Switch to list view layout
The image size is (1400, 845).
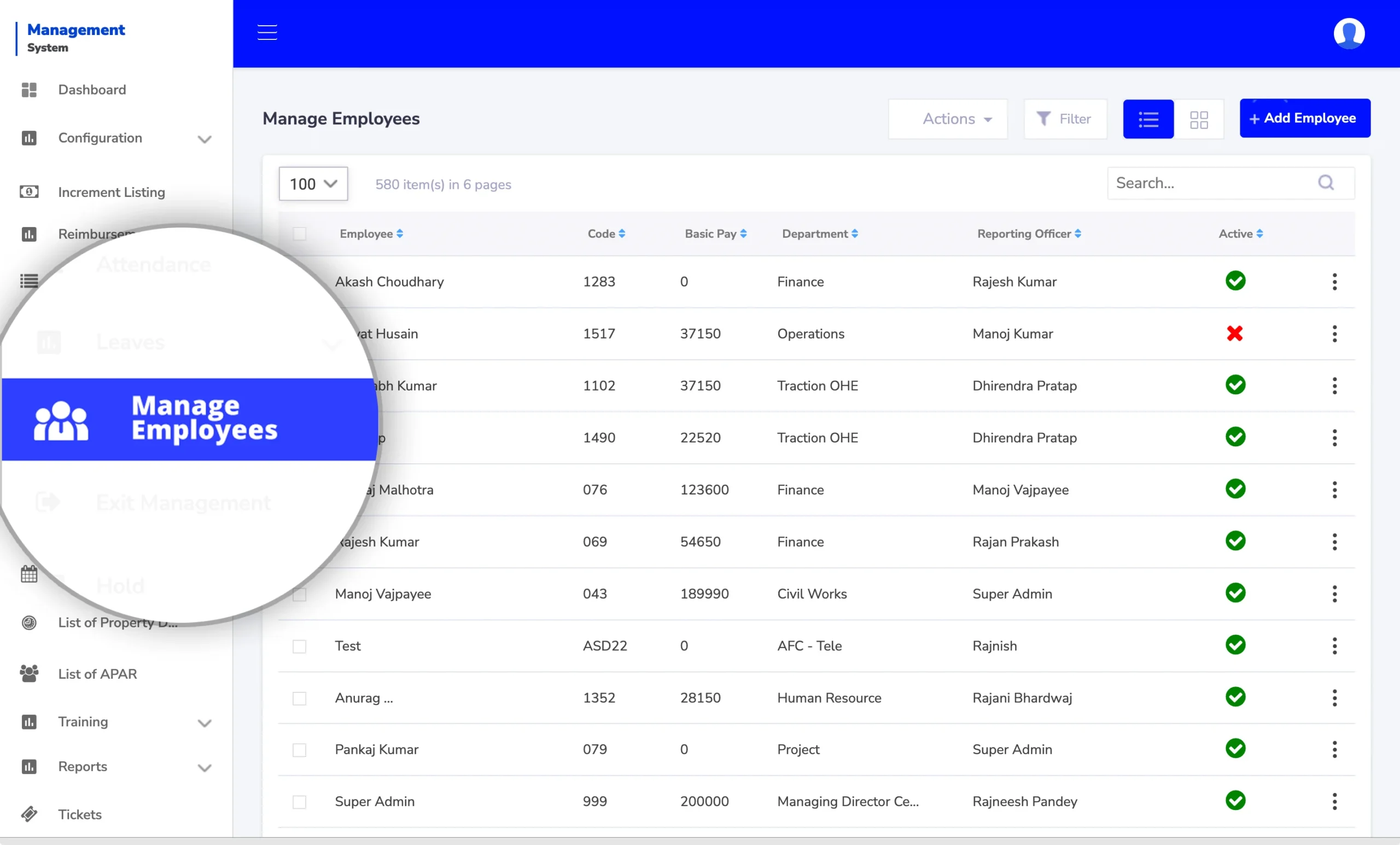pyautogui.click(x=1148, y=119)
